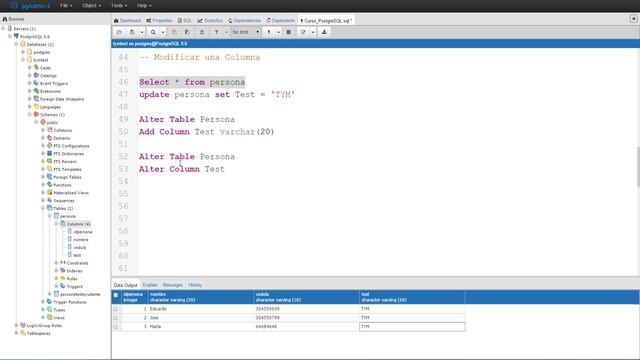Open the Tools menu
This screenshot has height=360, width=640.
tap(119, 6)
